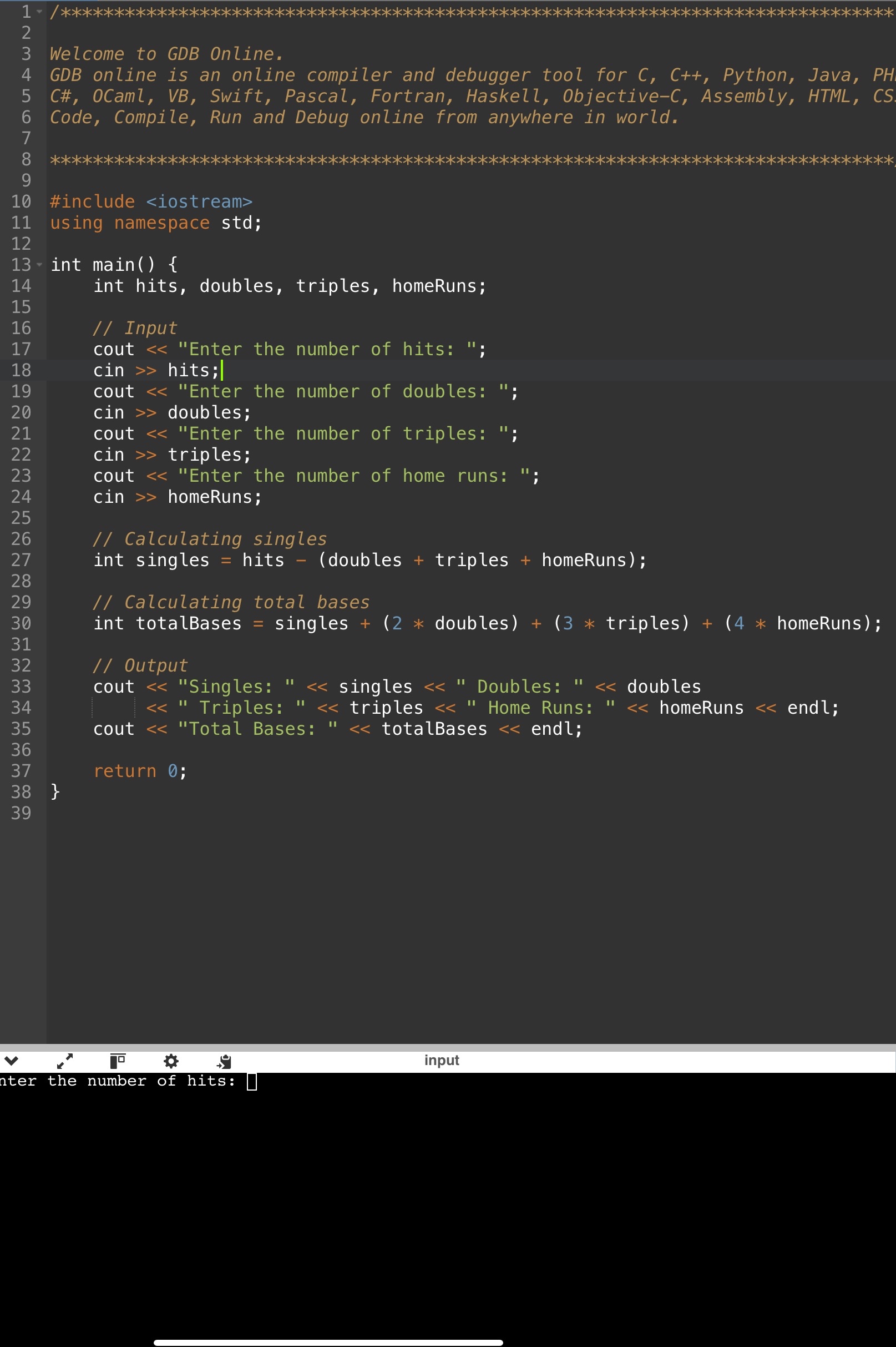Screen dimensions: 896x1347
Task: Click line number 27 in the gutter
Action: [21, 560]
